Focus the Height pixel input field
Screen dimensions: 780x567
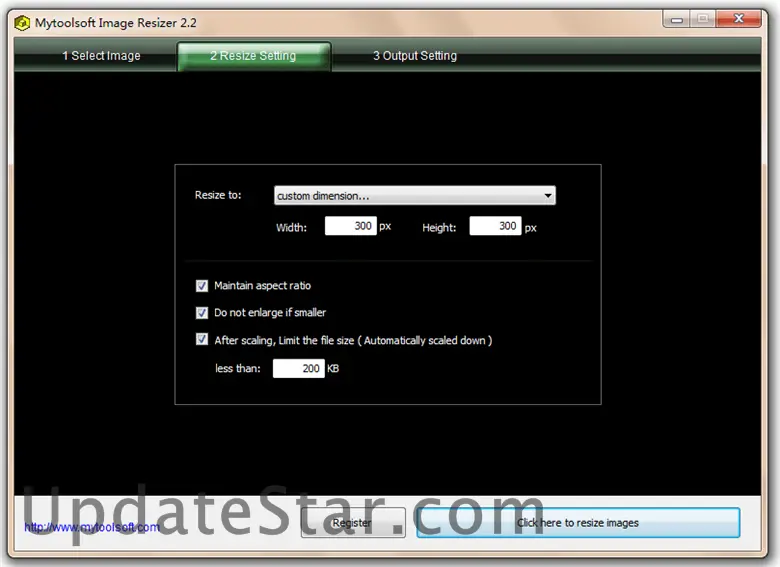(x=495, y=226)
